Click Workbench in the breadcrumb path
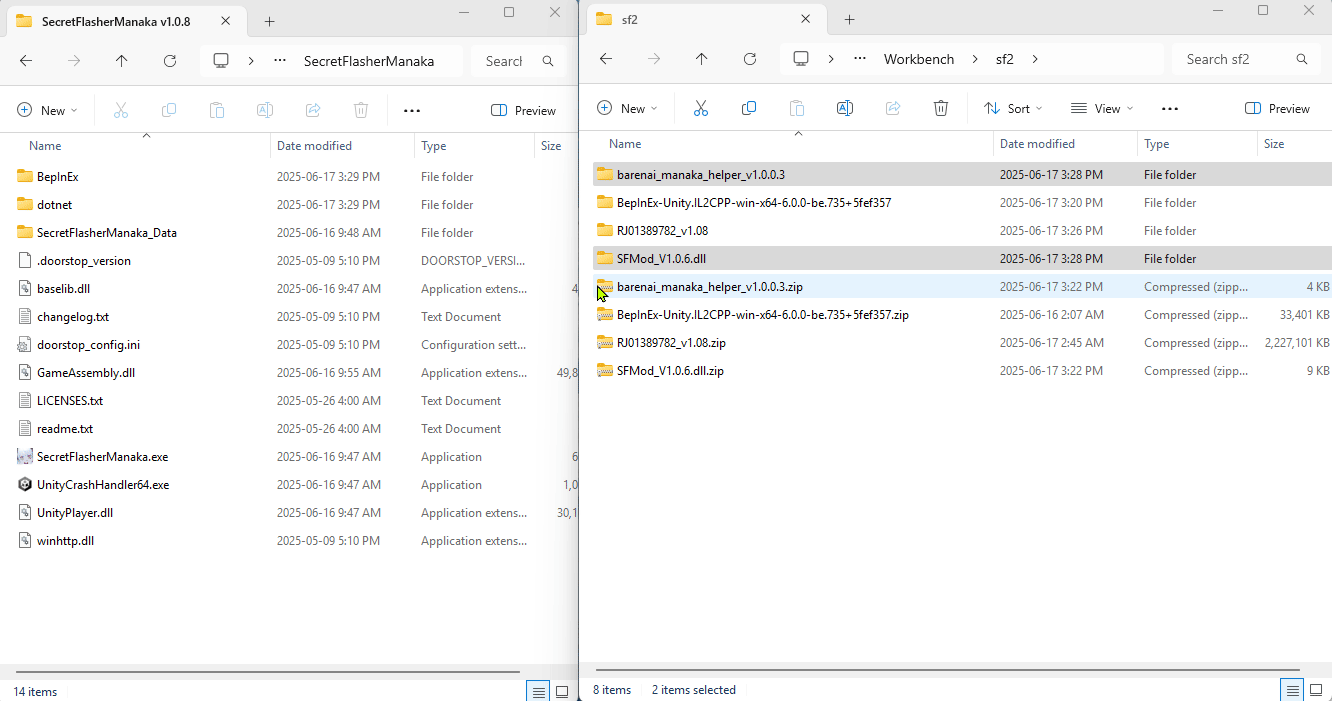1332x701 pixels. tap(918, 59)
